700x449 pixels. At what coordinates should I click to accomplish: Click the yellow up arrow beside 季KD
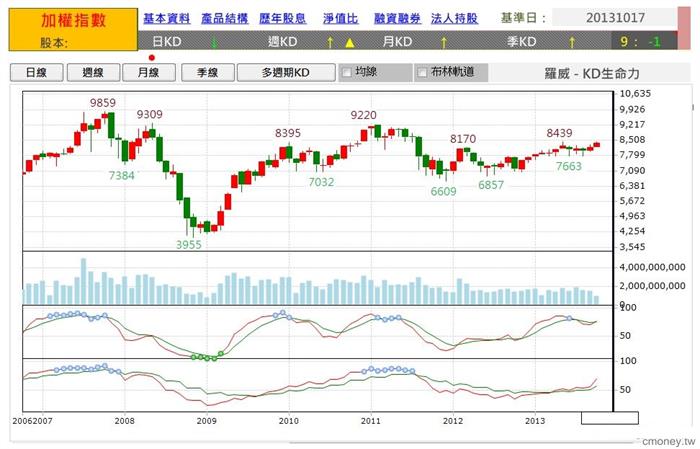click(x=571, y=42)
